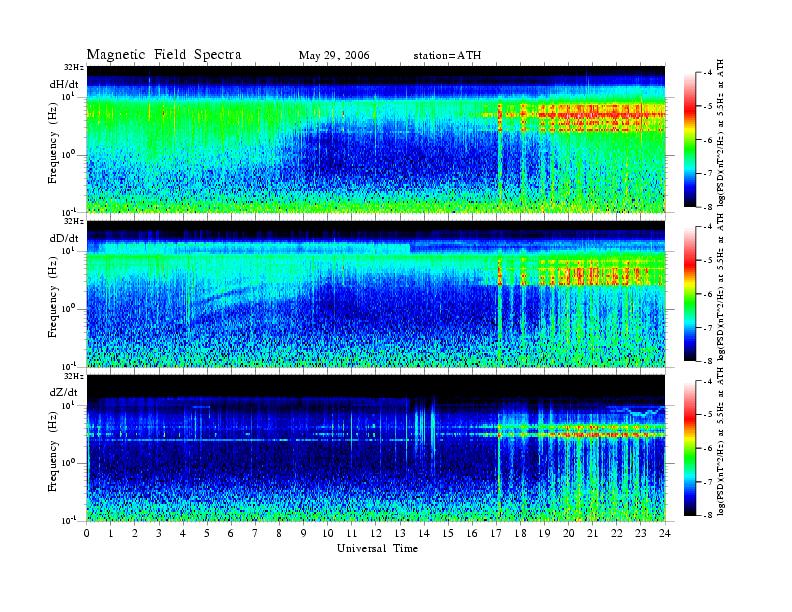Click hour 19 on the Universal Time axis

click(544, 533)
